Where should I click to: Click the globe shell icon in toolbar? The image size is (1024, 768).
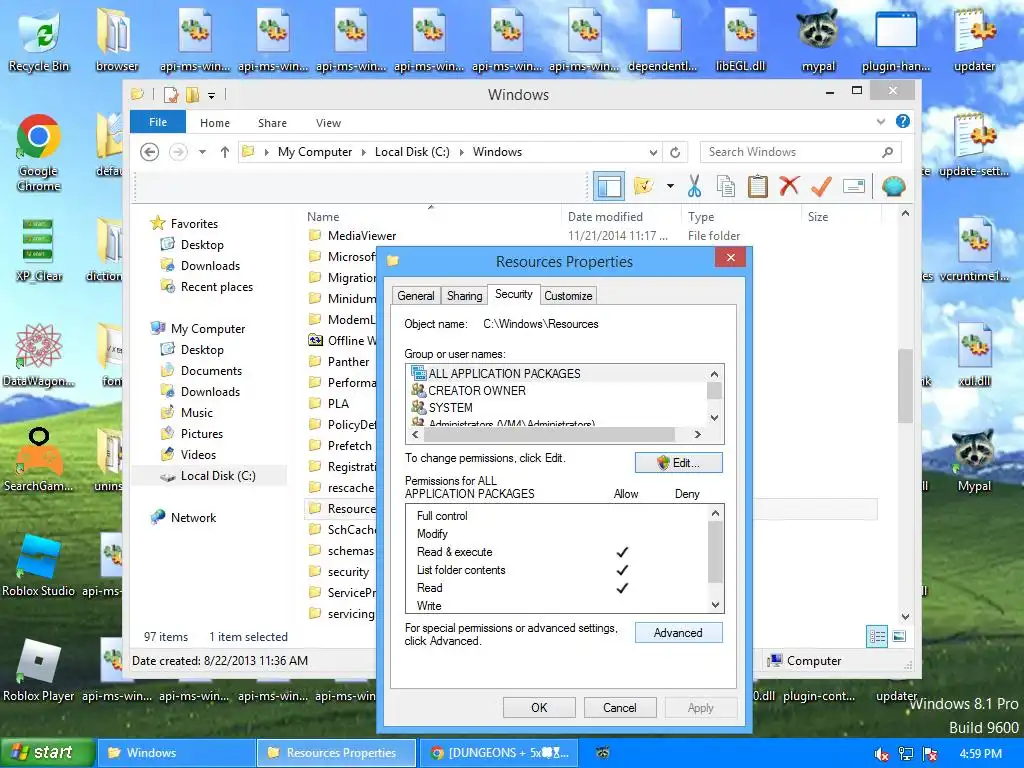click(893, 187)
